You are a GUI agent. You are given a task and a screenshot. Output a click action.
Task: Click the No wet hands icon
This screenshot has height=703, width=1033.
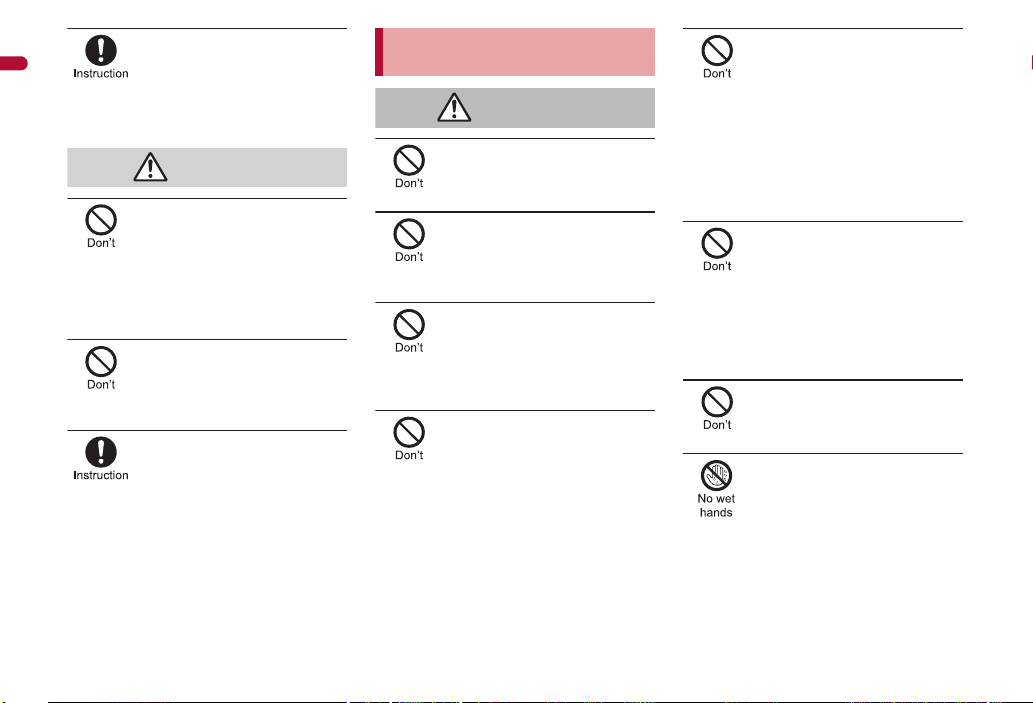pos(716,475)
